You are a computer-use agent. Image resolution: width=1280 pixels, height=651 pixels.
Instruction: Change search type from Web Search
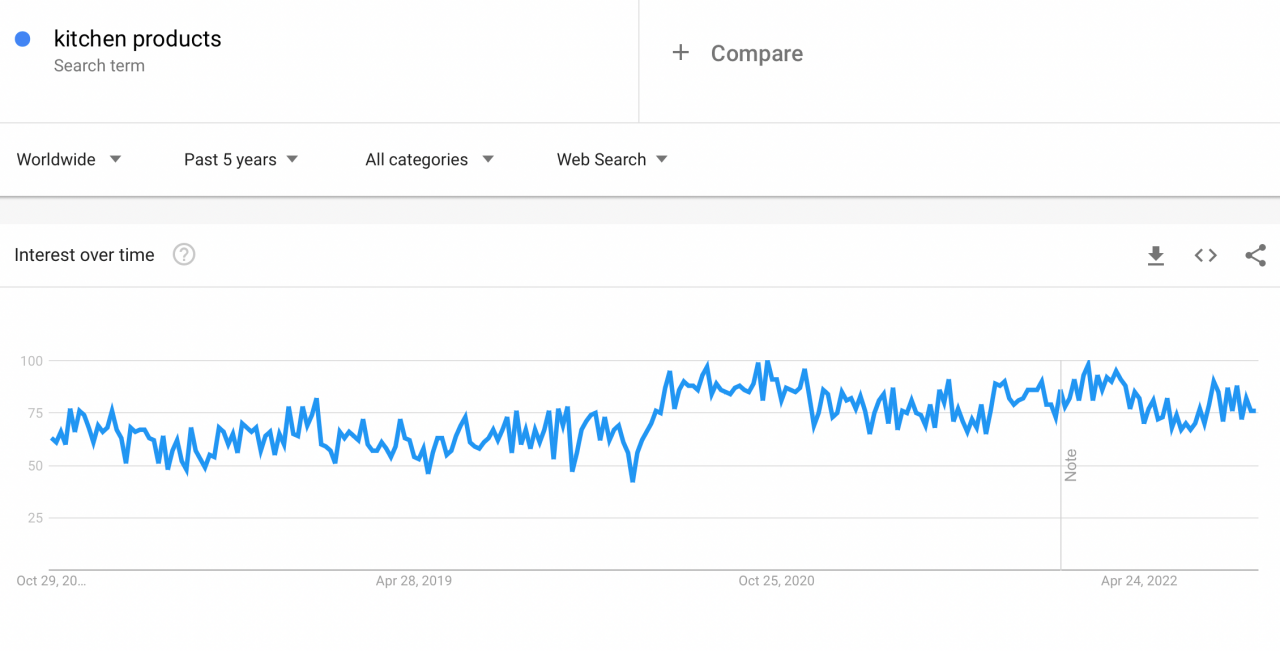(x=600, y=159)
